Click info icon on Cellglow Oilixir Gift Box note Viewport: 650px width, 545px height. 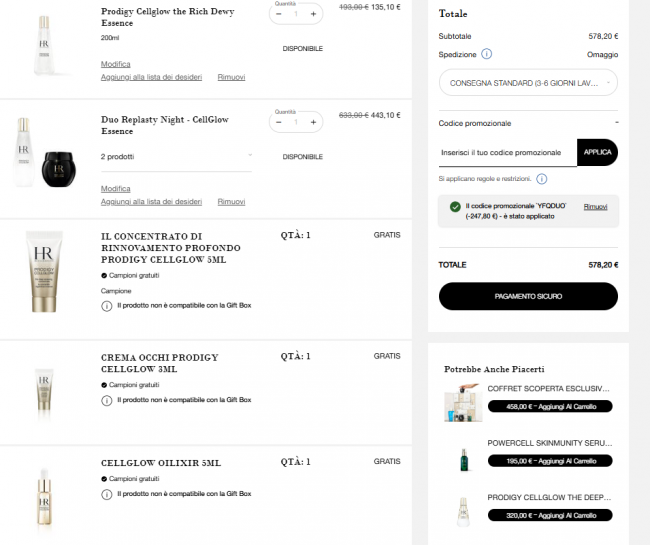click(107, 494)
